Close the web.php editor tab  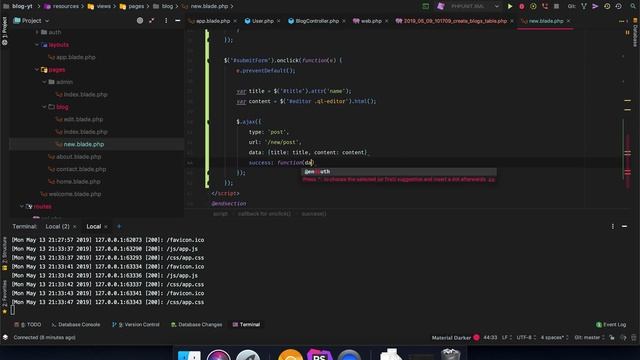click(x=387, y=21)
